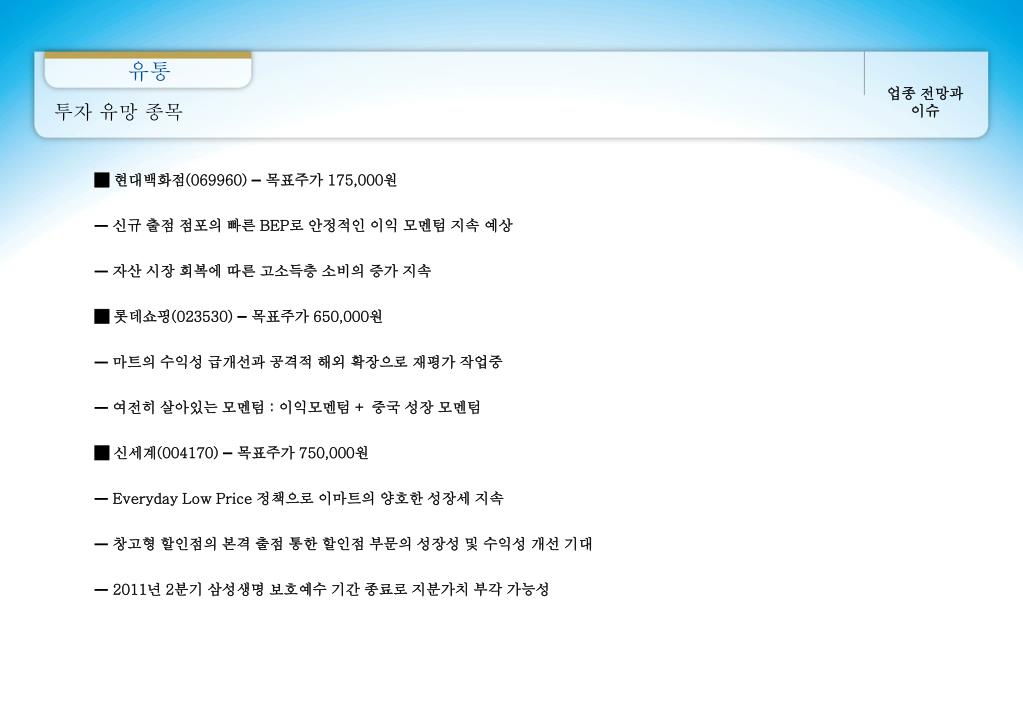Click the 창고형 할인점의 본격 출점 line
This screenshot has width=1023, height=723.
(343, 544)
